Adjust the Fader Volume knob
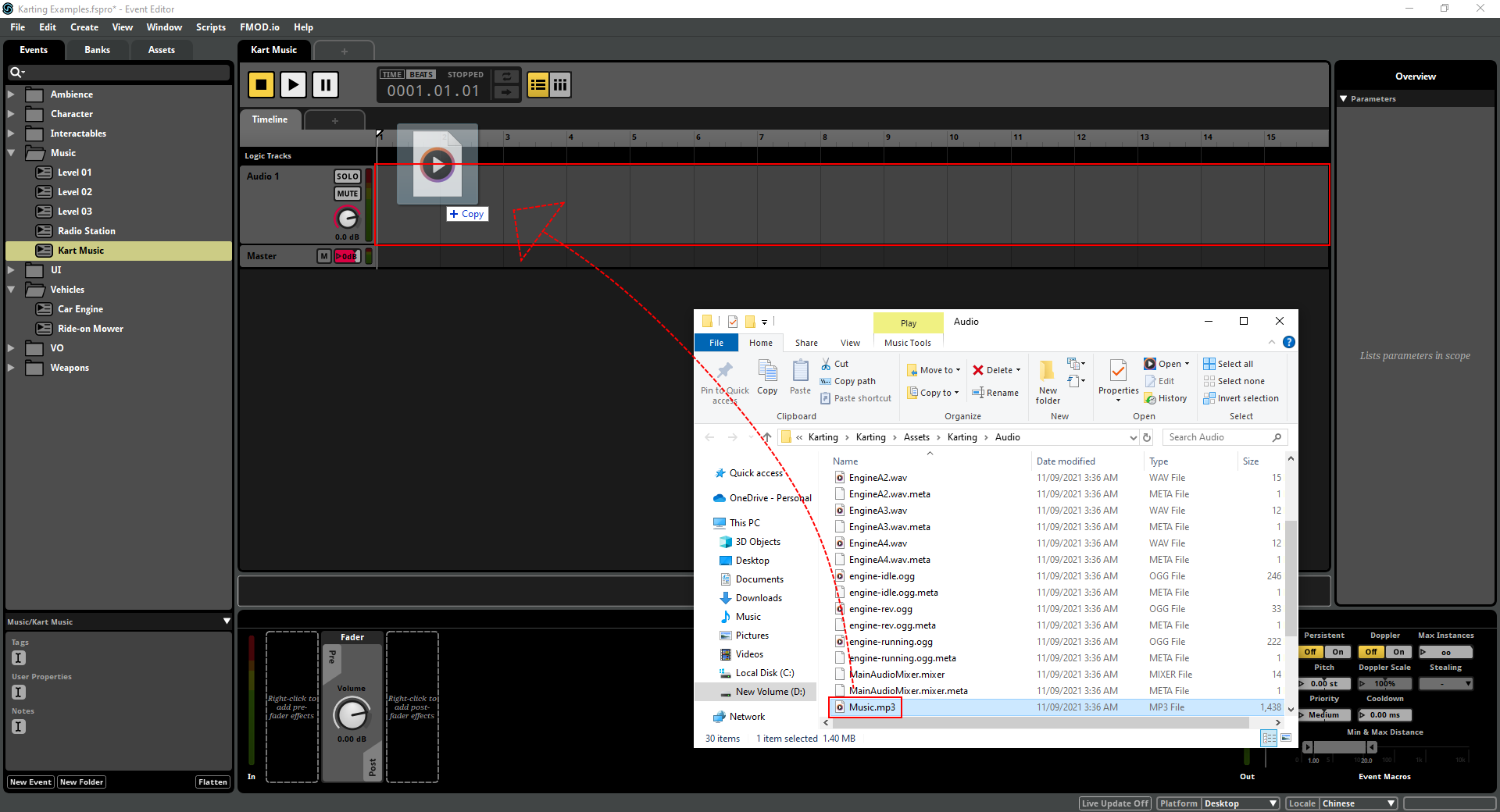 [x=352, y=714]
